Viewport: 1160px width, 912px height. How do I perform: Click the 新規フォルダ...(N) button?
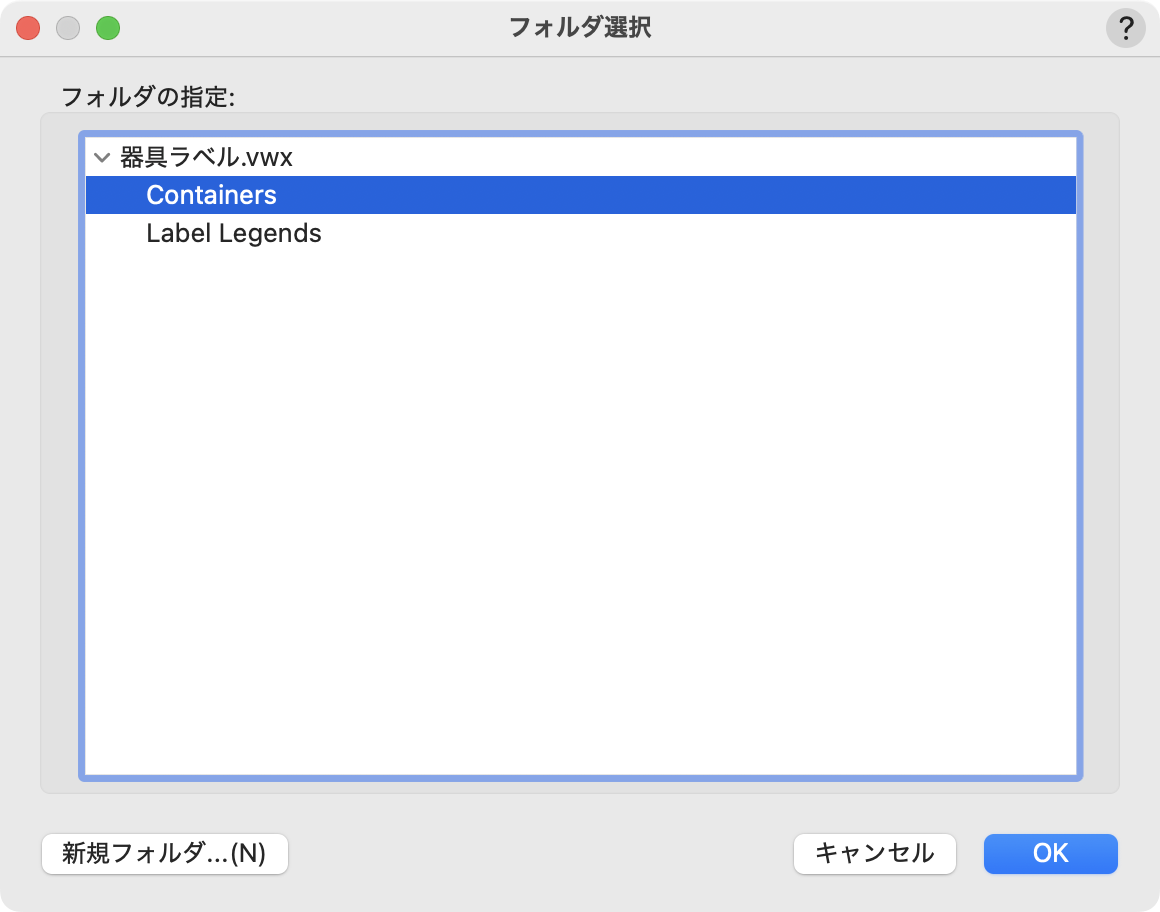click(165, 854)
